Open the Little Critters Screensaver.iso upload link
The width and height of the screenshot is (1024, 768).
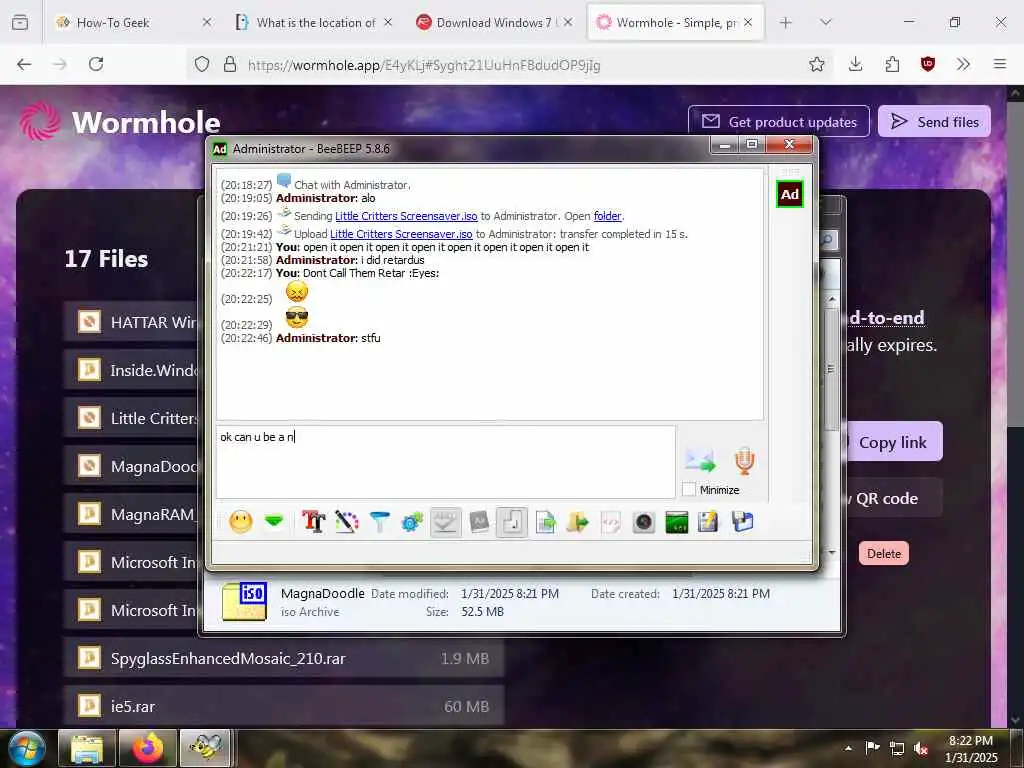tap(401, 234)
